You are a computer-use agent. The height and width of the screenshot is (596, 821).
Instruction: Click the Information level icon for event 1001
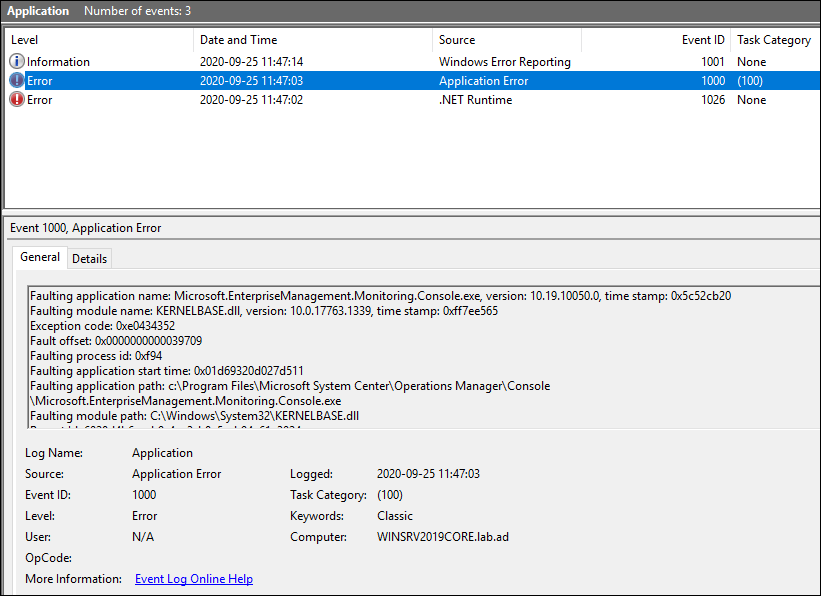[17, 61]
